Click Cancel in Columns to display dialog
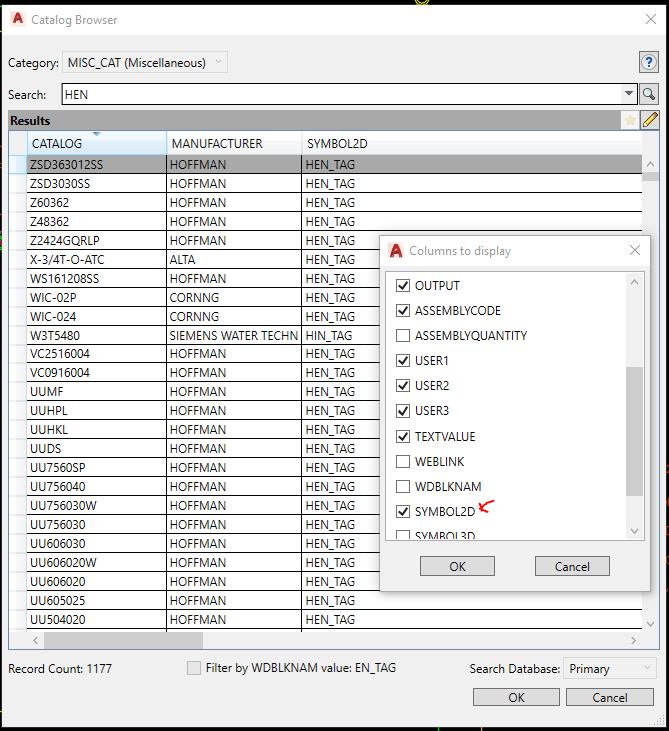 click(572, 566)
